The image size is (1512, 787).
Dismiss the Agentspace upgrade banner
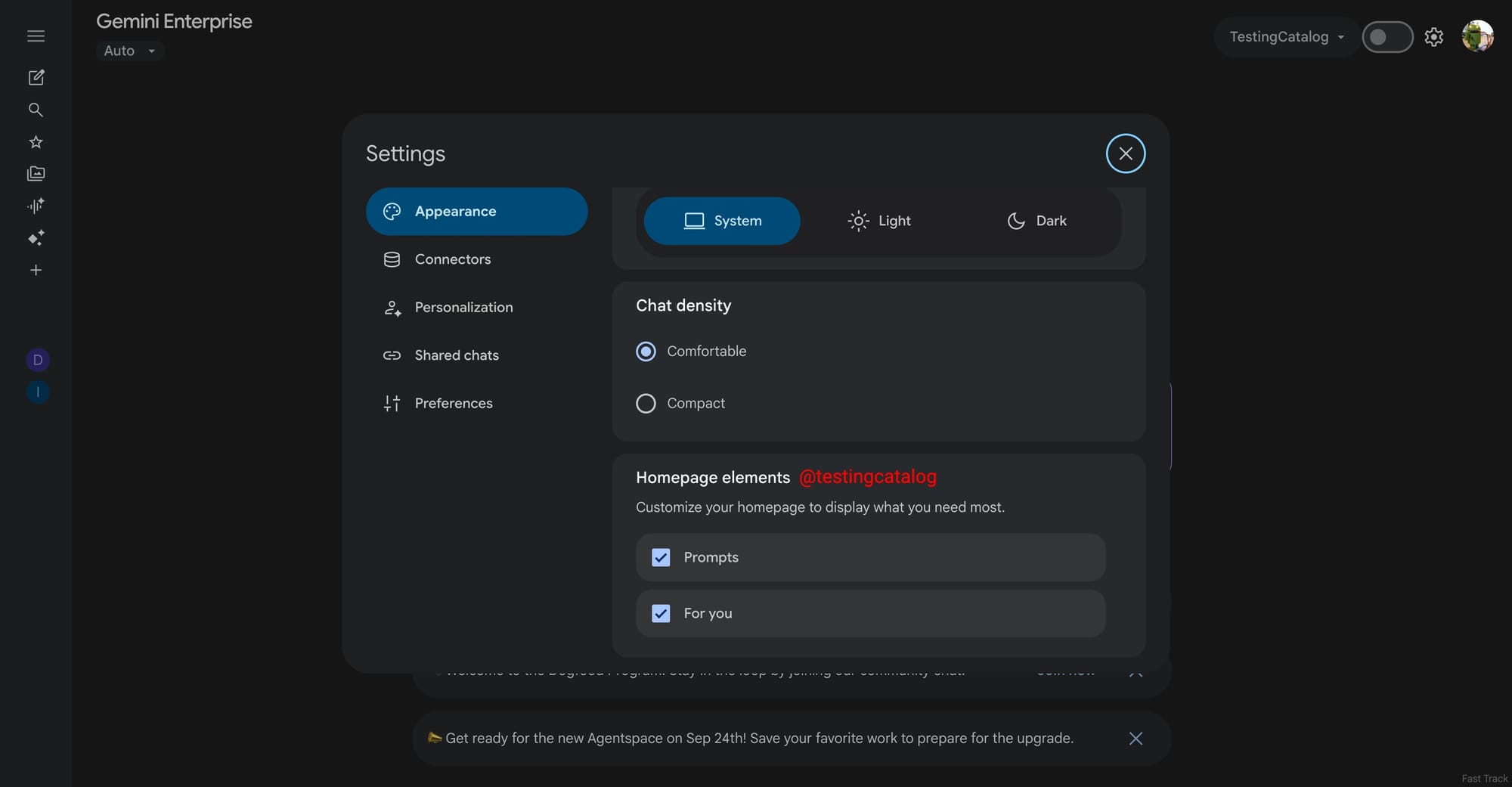(x=1135, y=739)
